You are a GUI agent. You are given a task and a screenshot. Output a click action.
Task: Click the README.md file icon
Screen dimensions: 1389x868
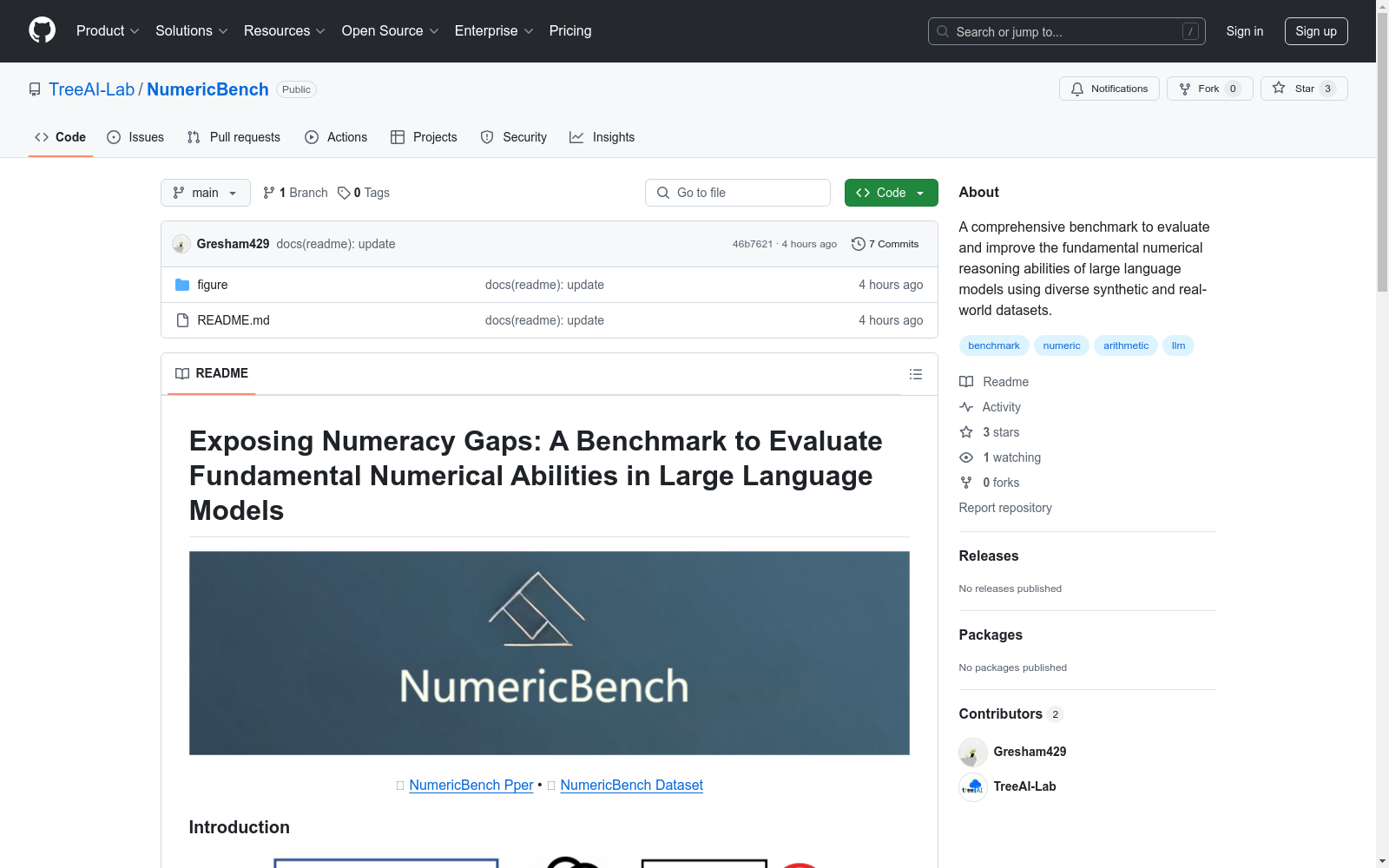pos(182,320)
